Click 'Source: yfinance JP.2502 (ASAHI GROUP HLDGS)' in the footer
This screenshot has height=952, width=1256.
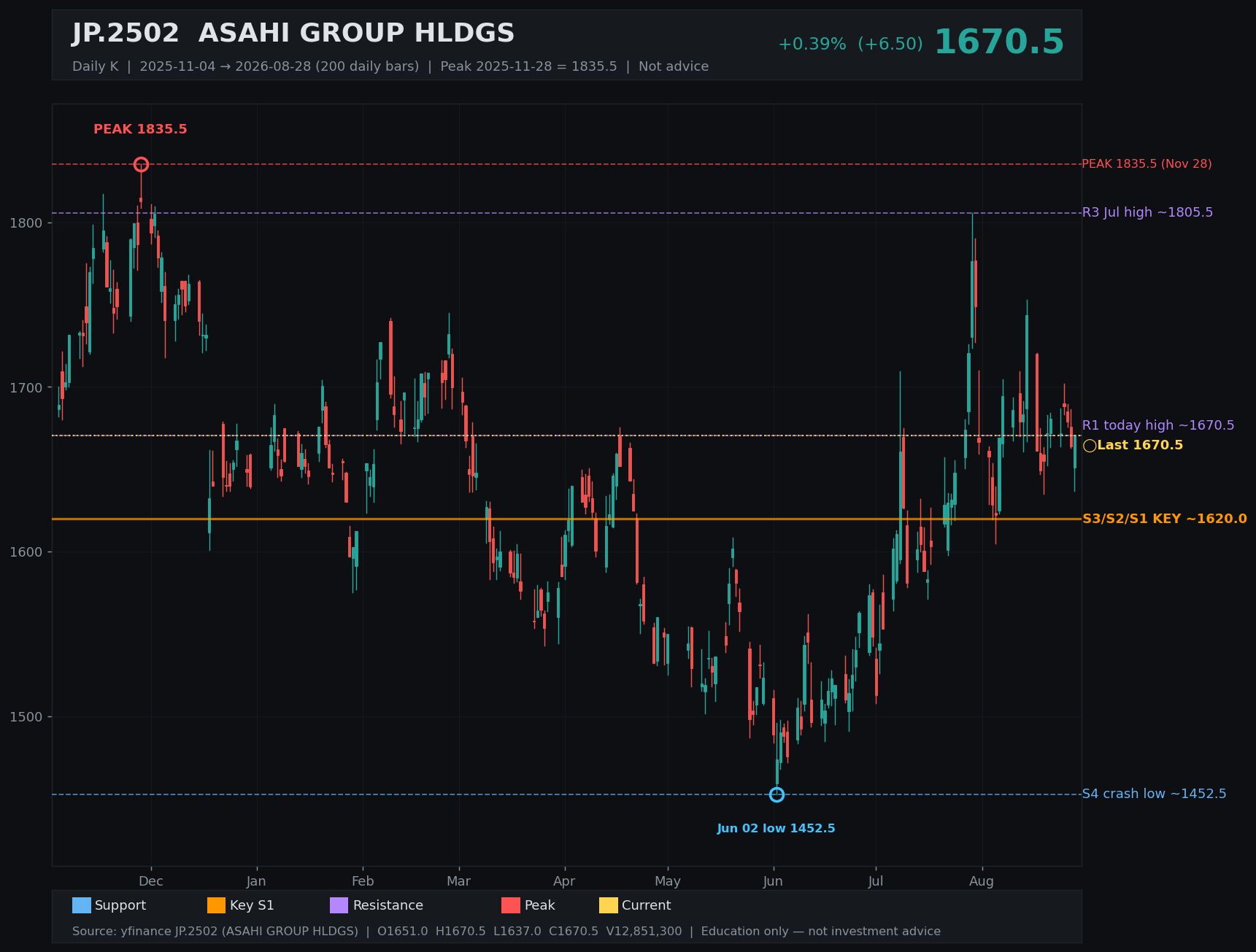pos(215,932)
